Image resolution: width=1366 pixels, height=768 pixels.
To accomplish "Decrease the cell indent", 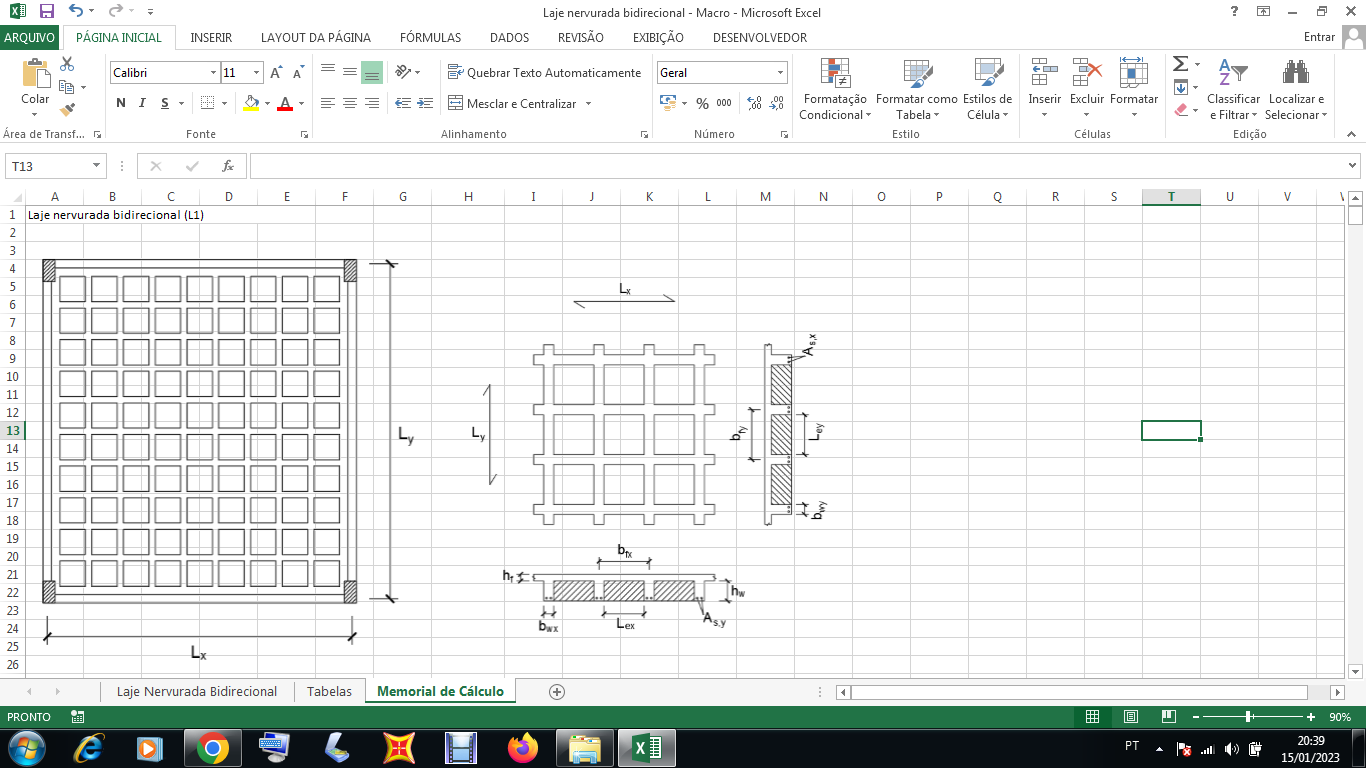I will [x=403, y=103].
